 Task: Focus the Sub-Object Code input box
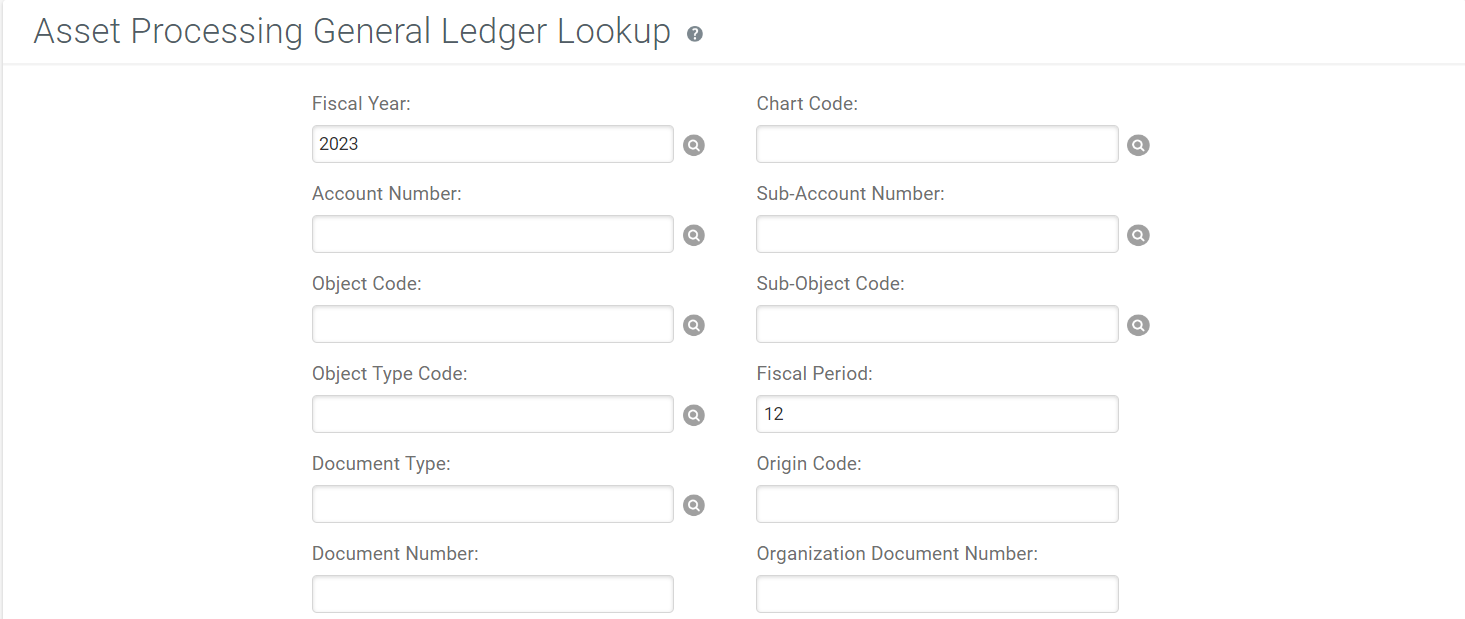click(937, 324)
